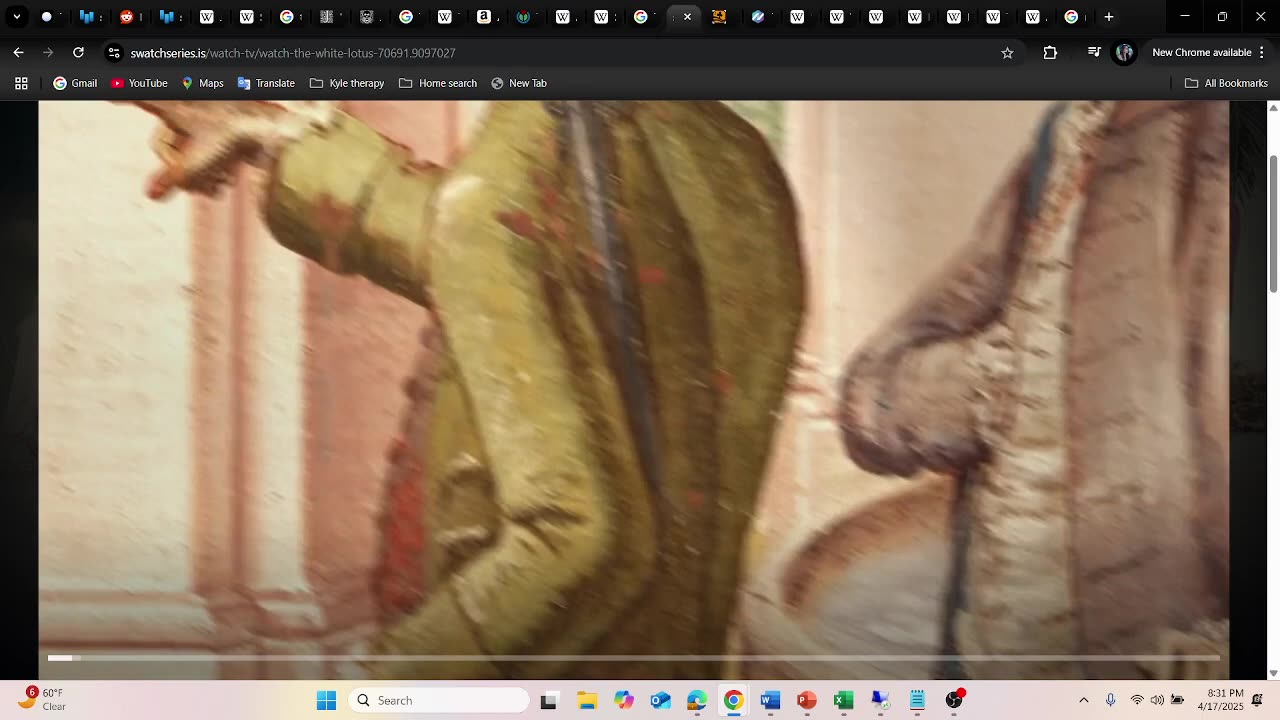The image size is (1280, 720).
Task: Open the tab search dropdown arrow
Action: [x=17, y=17]
